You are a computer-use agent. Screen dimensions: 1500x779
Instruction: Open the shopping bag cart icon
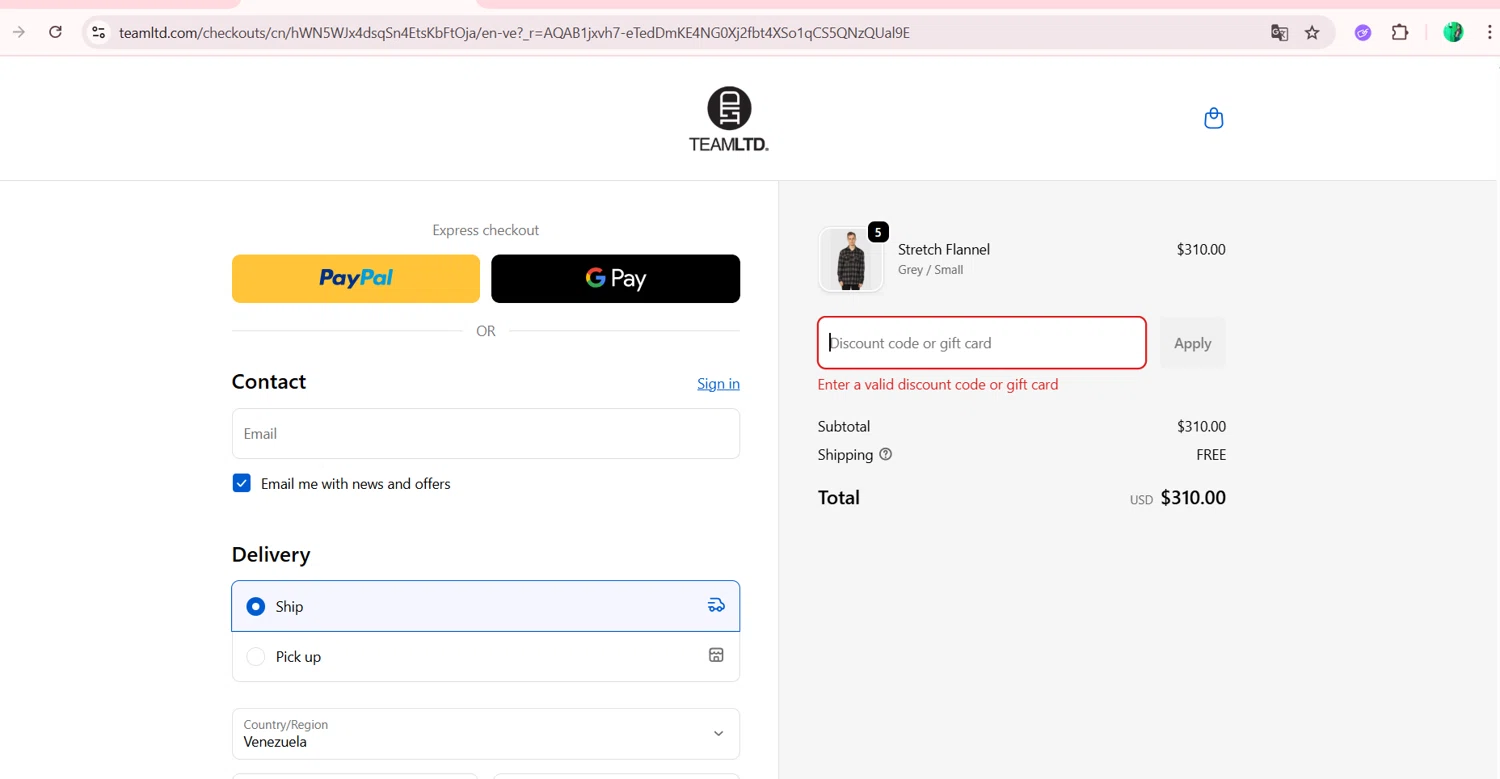pos(1213,118)
